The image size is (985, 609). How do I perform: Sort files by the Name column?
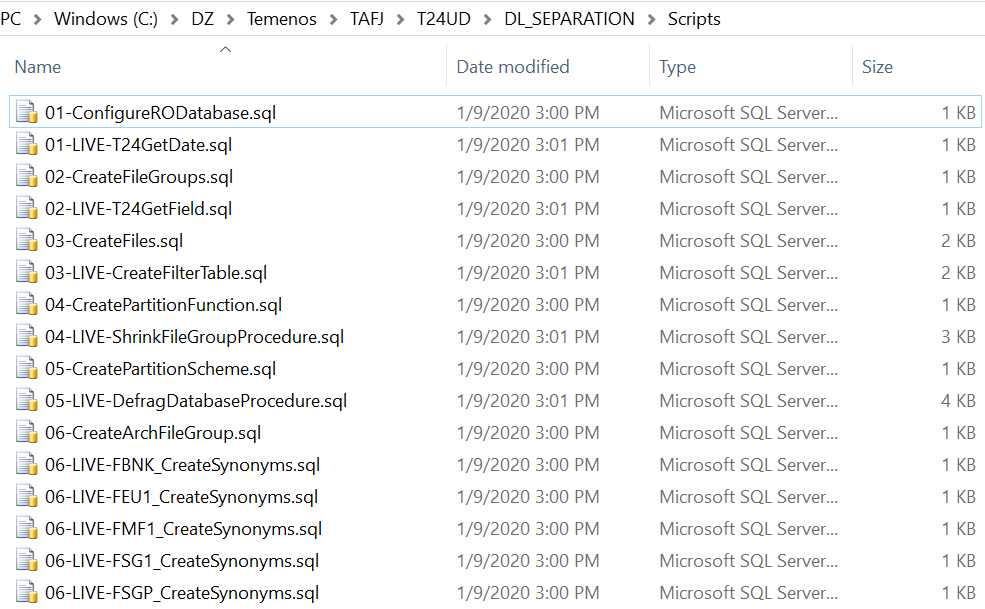pyautogui.click(x=38, y=67)
